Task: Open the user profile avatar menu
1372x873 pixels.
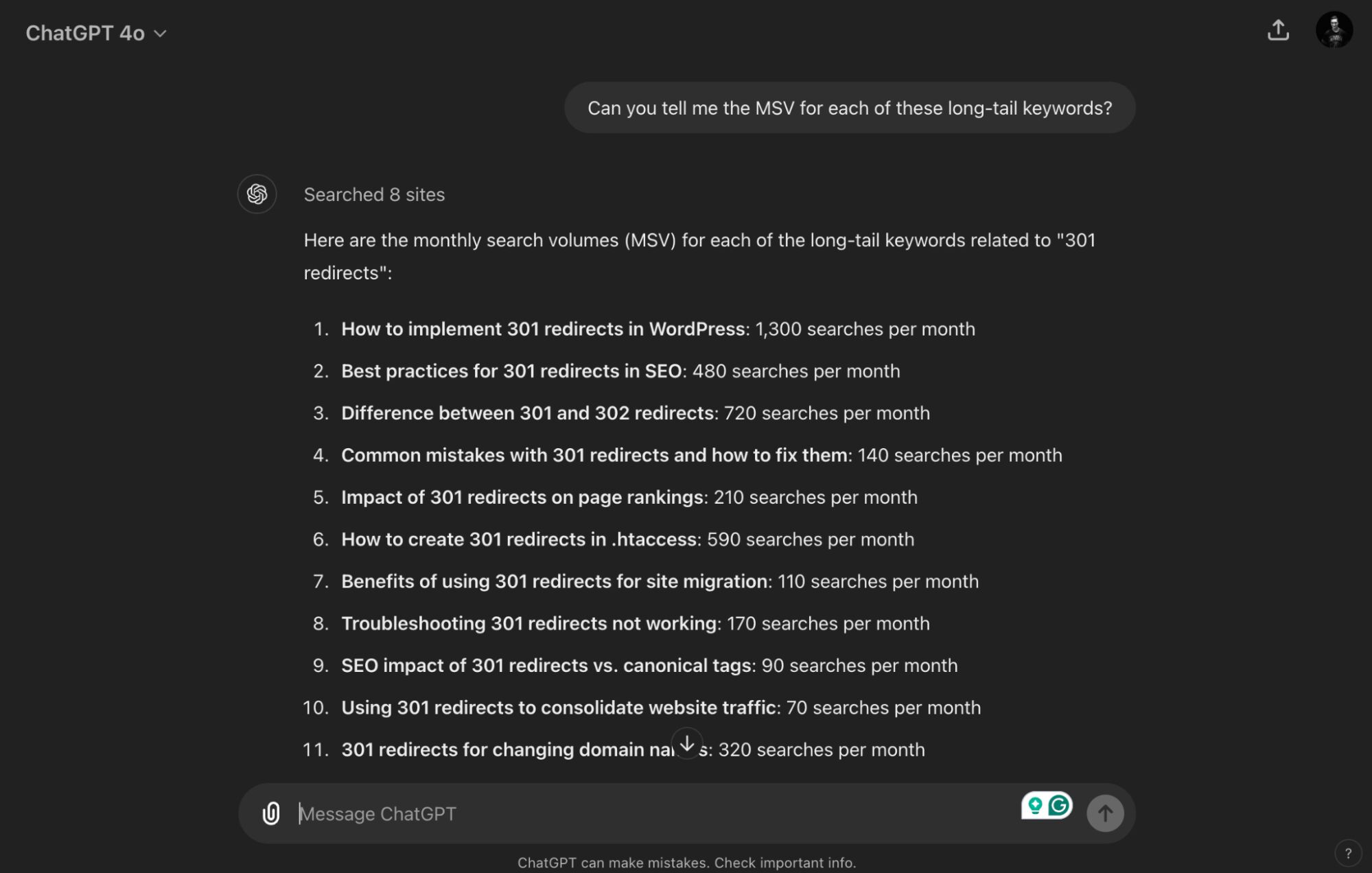Action: [1333, 30]
